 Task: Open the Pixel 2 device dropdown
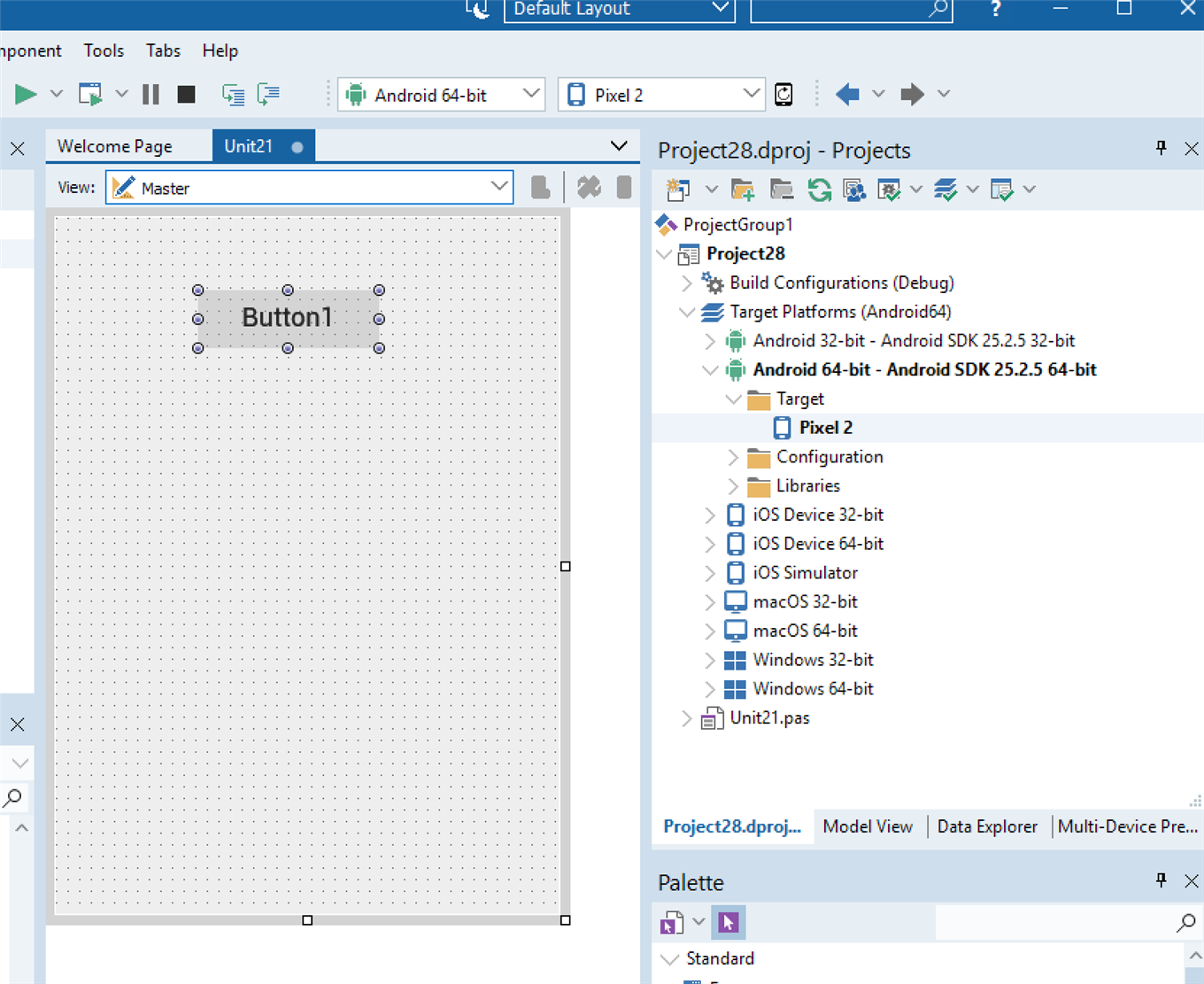point(752,94)
